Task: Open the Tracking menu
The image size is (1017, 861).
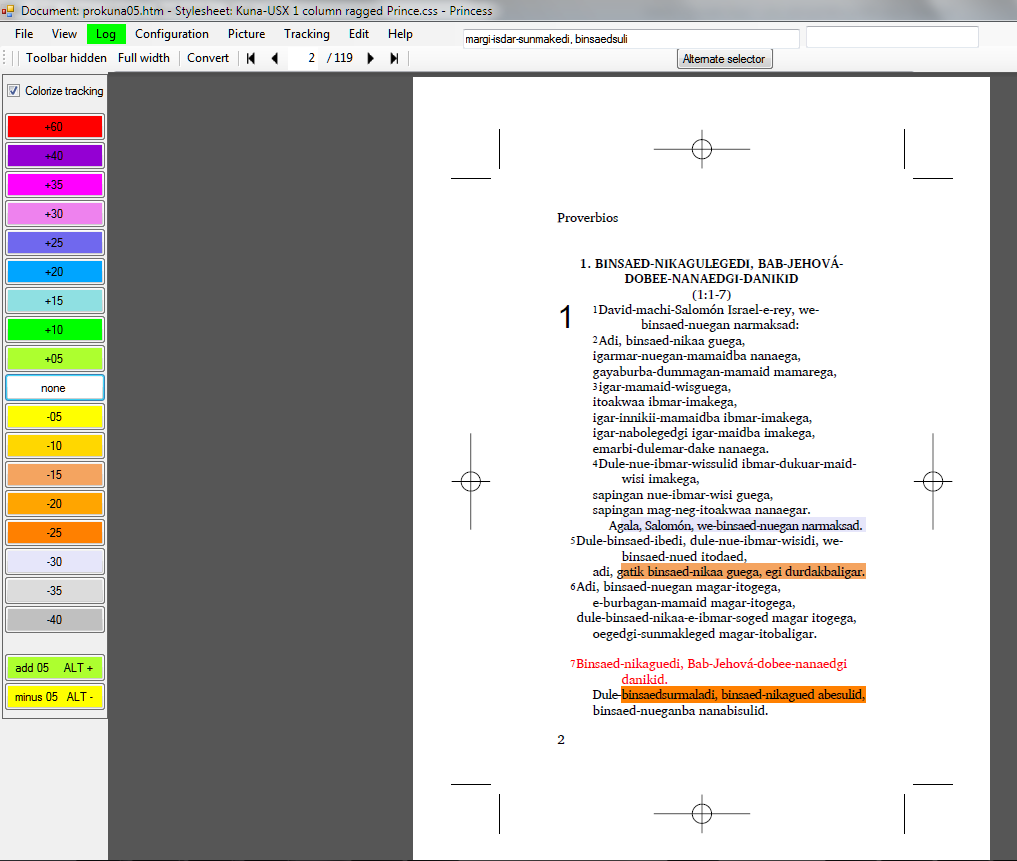Action: (306, 34)
